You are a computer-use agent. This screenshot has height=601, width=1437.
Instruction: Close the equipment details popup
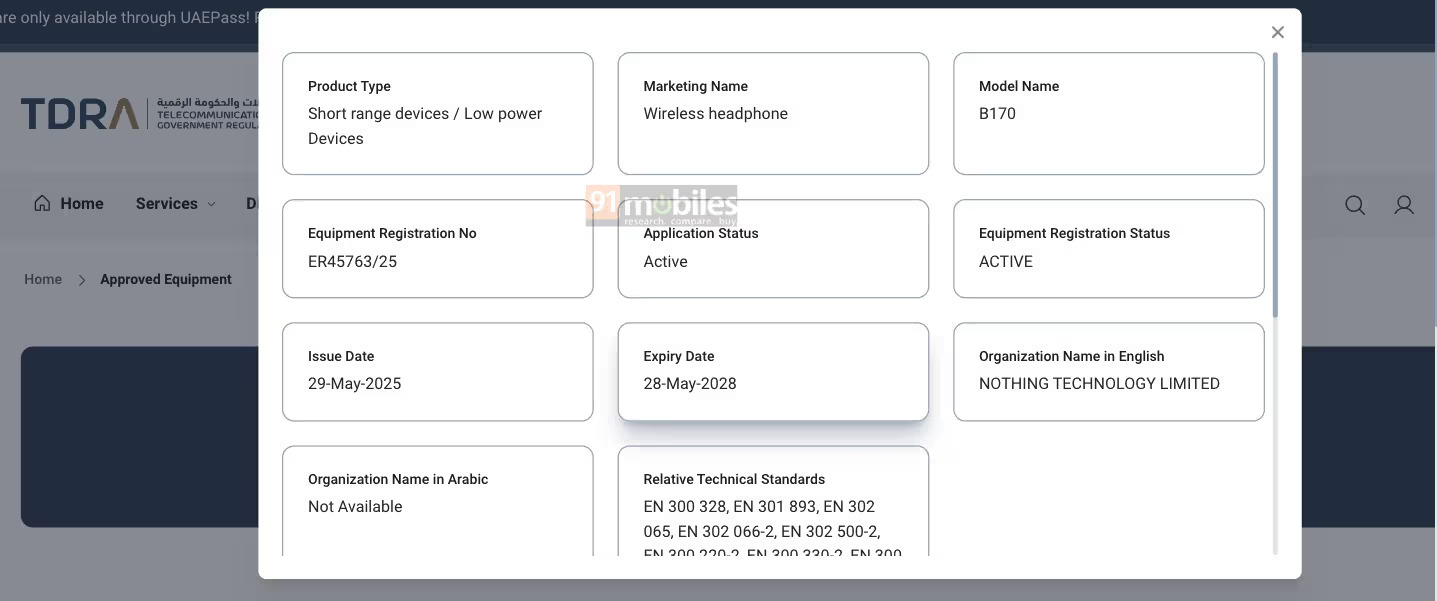(1277, 32)
